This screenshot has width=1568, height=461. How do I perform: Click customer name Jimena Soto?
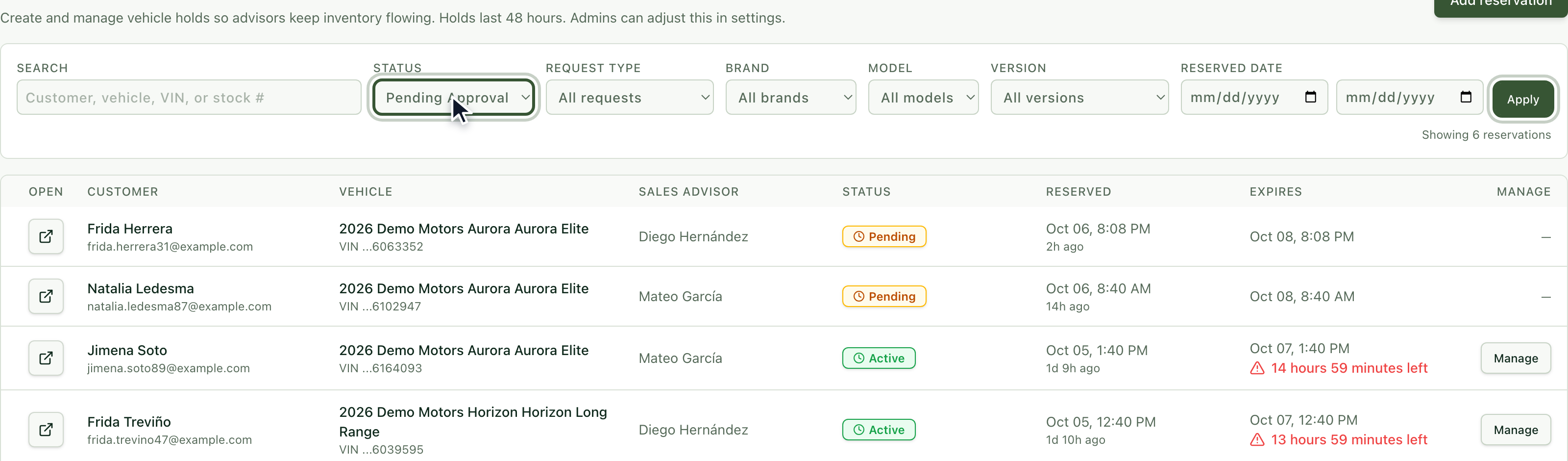(126, 351)
